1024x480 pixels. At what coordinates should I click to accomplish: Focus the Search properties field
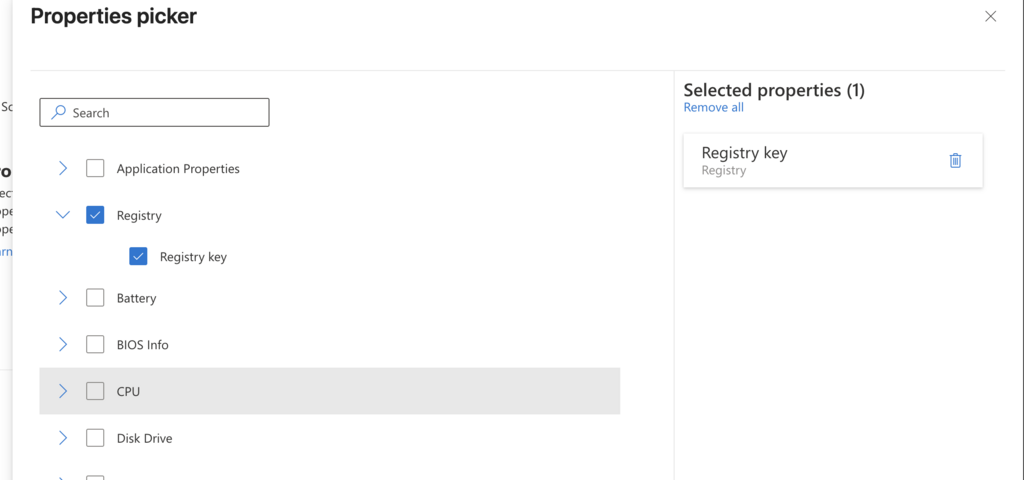click(154, 112)
